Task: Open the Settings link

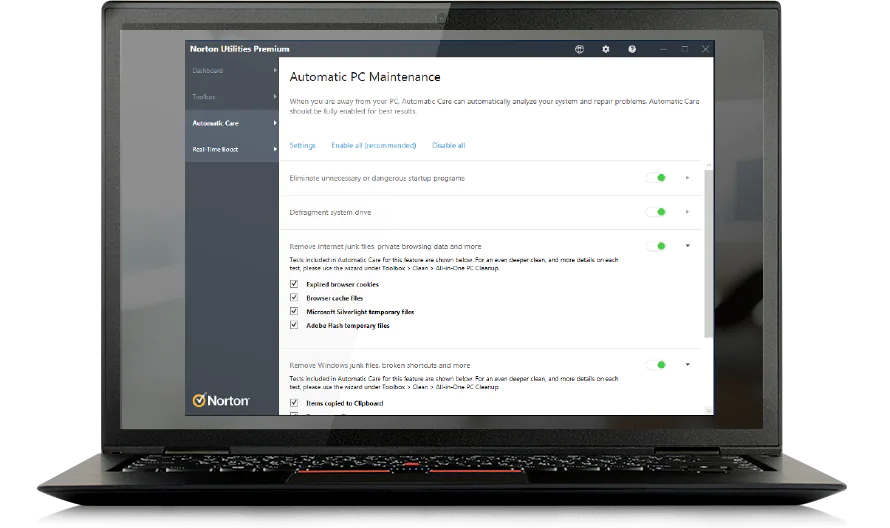Action: pyautogui.click(x=302, y=145)
